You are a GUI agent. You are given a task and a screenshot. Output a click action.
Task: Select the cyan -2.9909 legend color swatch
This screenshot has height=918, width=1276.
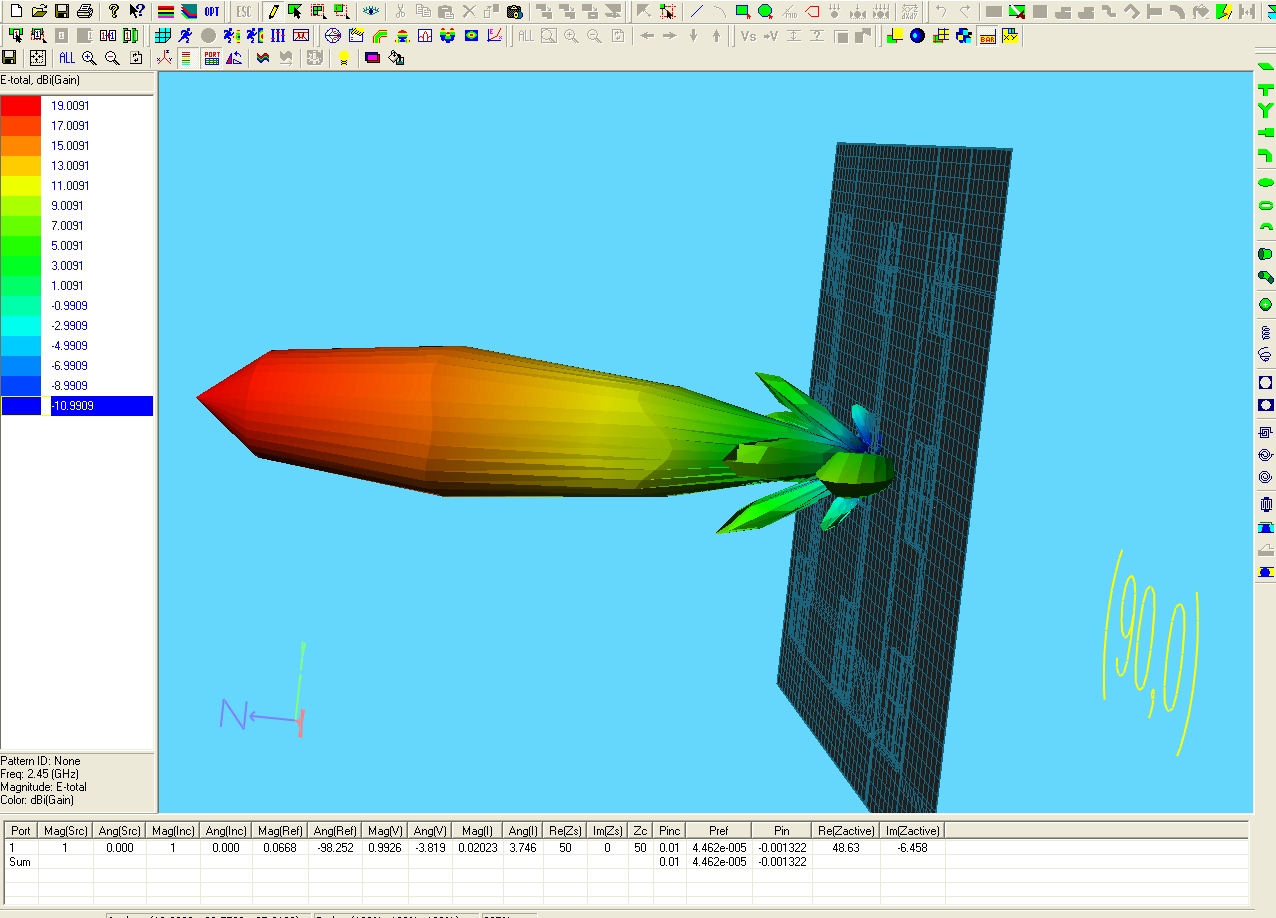pyautogui.click(x=21, y=325)
